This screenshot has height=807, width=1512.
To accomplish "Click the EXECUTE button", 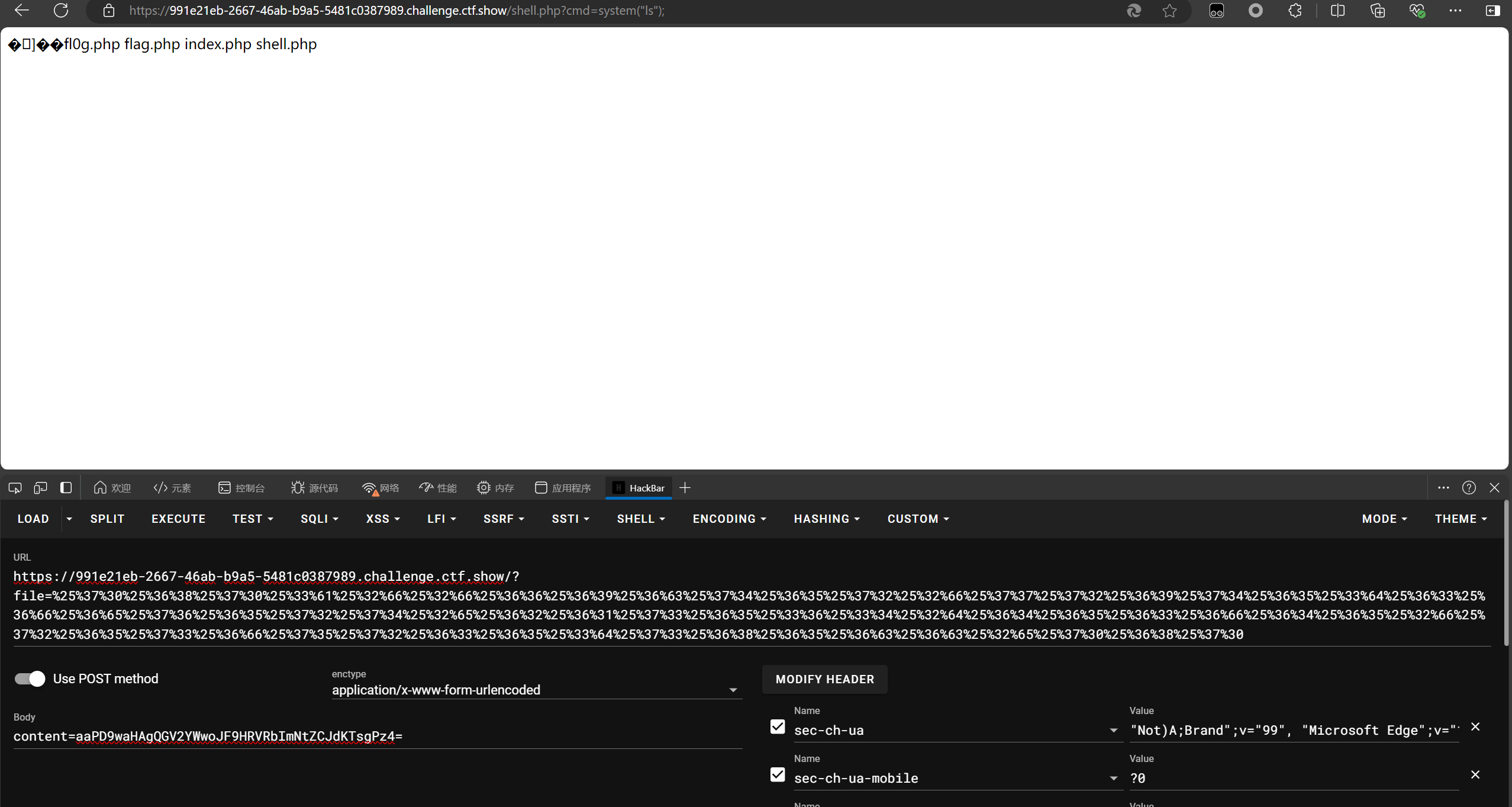I will coord(178,519).
